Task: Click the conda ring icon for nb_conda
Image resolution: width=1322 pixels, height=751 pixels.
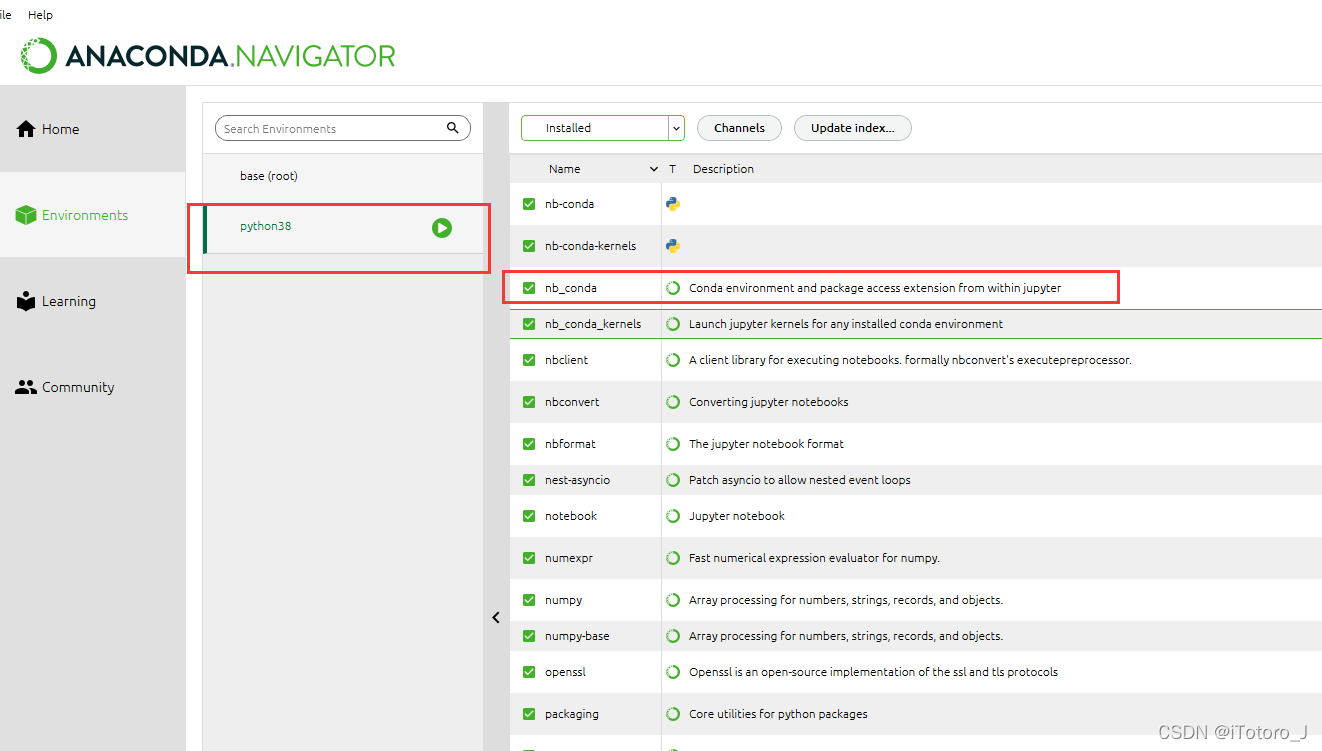Action: pyautogui.click(x=673, y=288)
